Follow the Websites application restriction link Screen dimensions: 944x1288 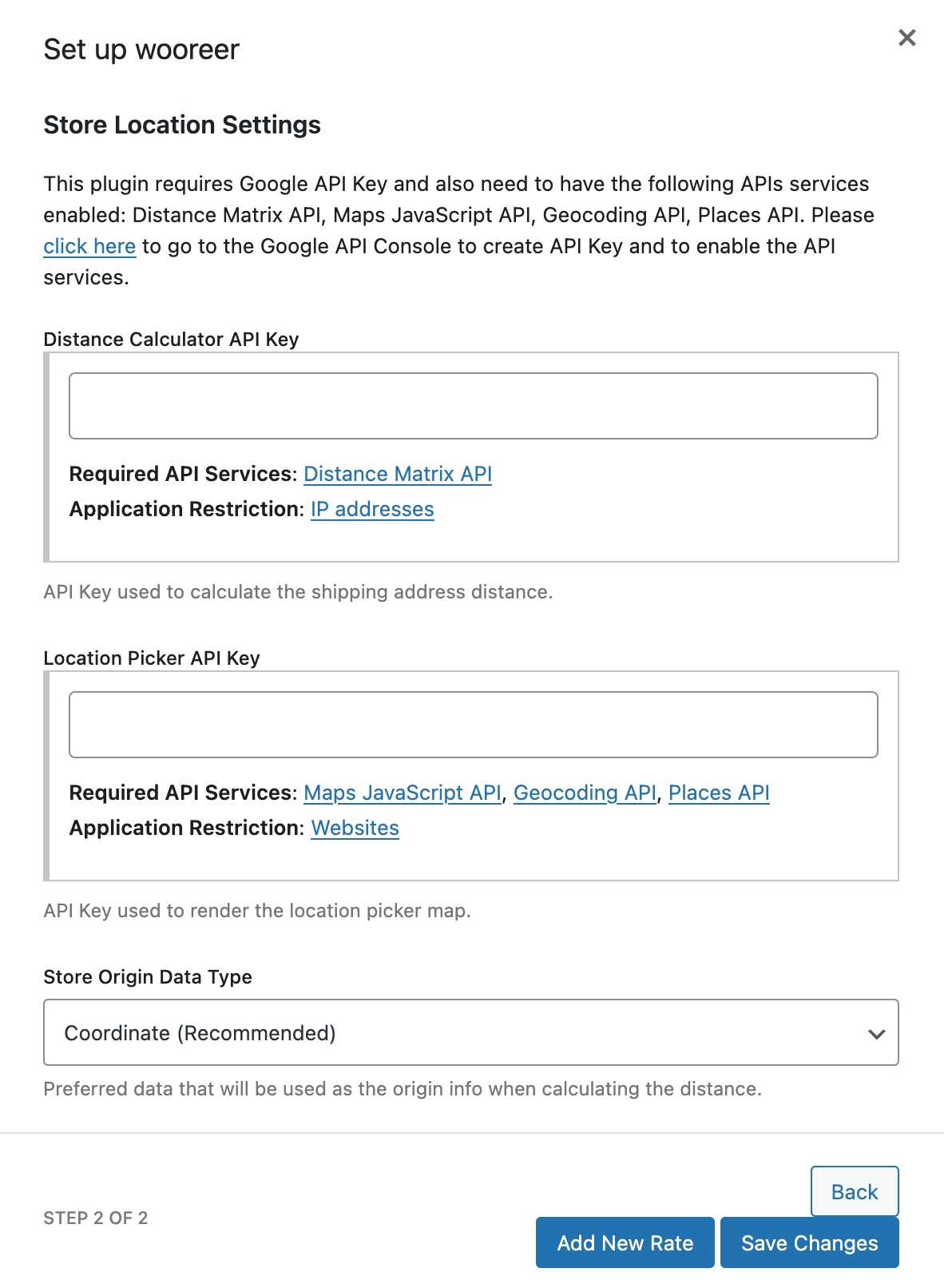[x=355, y=828]
